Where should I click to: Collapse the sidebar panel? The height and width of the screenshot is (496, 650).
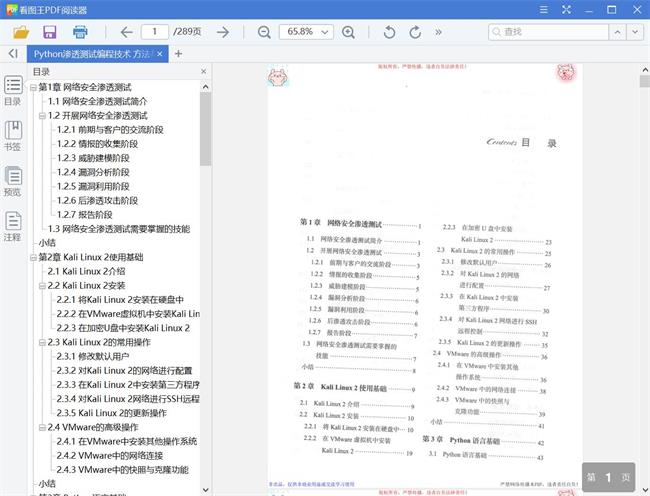[13, 53]
